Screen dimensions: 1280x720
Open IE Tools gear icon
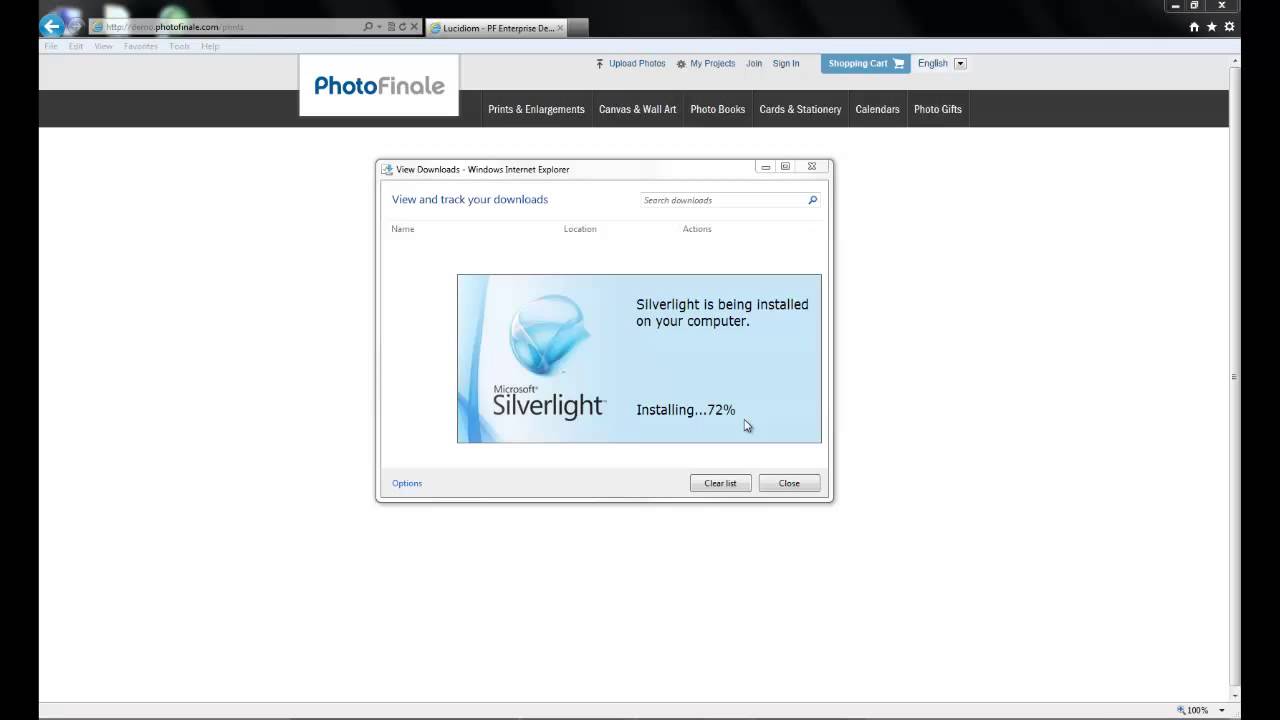pyautogui.click(x=1229, y=27)
